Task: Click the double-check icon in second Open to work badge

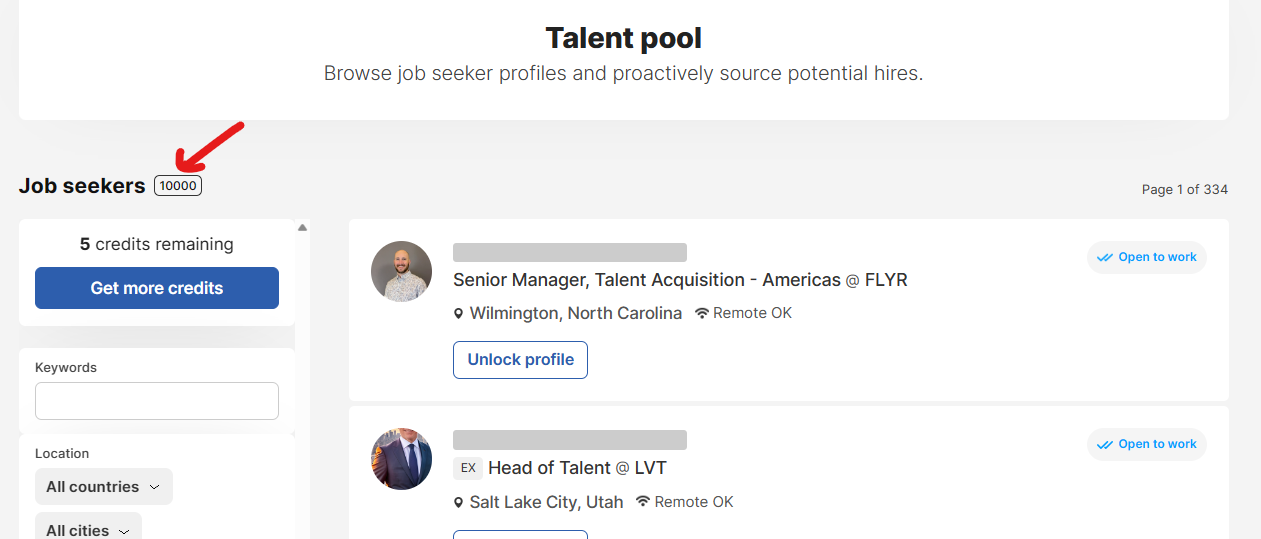Action: tap(1105, 445)
